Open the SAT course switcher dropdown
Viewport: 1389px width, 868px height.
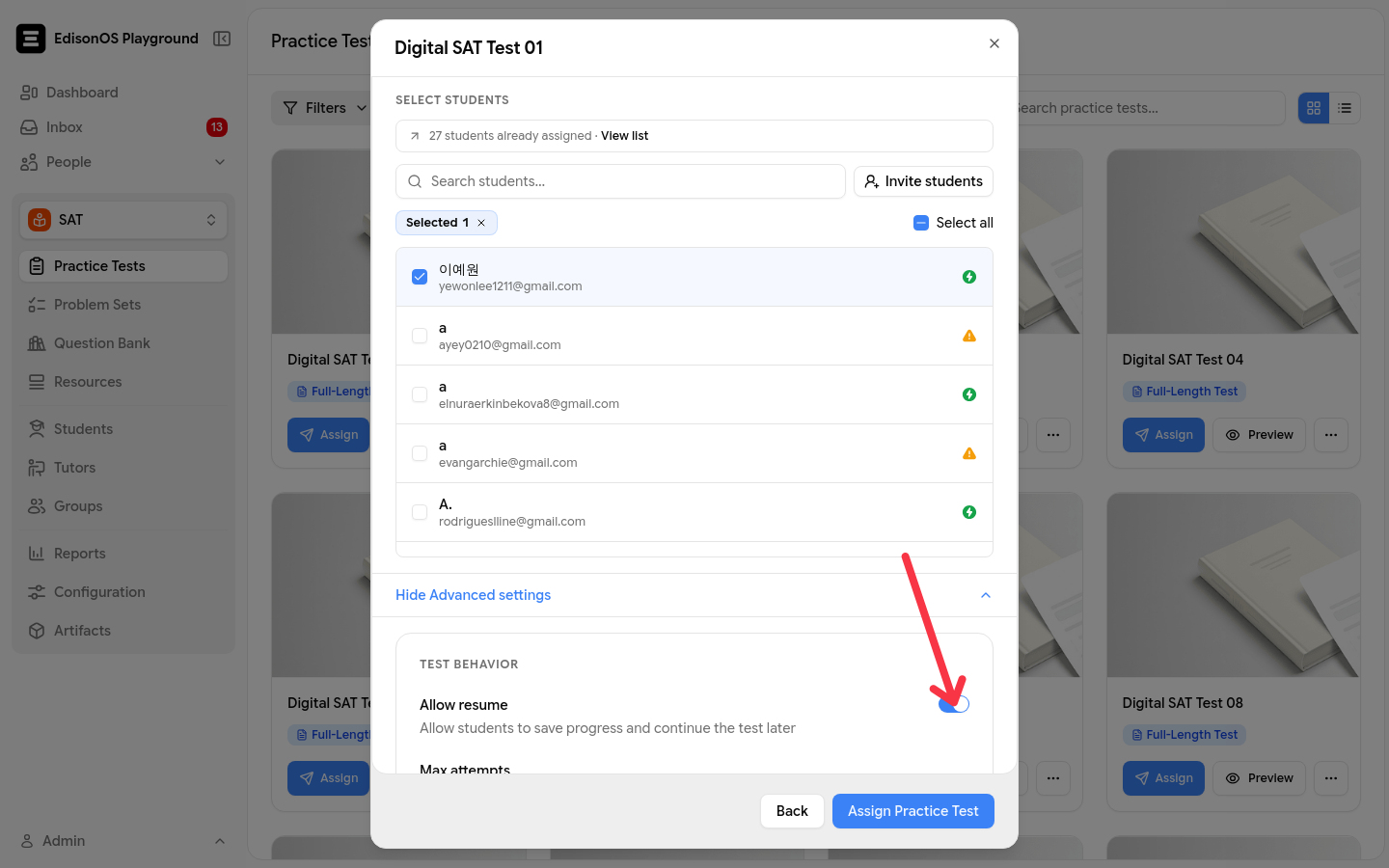coord(123,220)
